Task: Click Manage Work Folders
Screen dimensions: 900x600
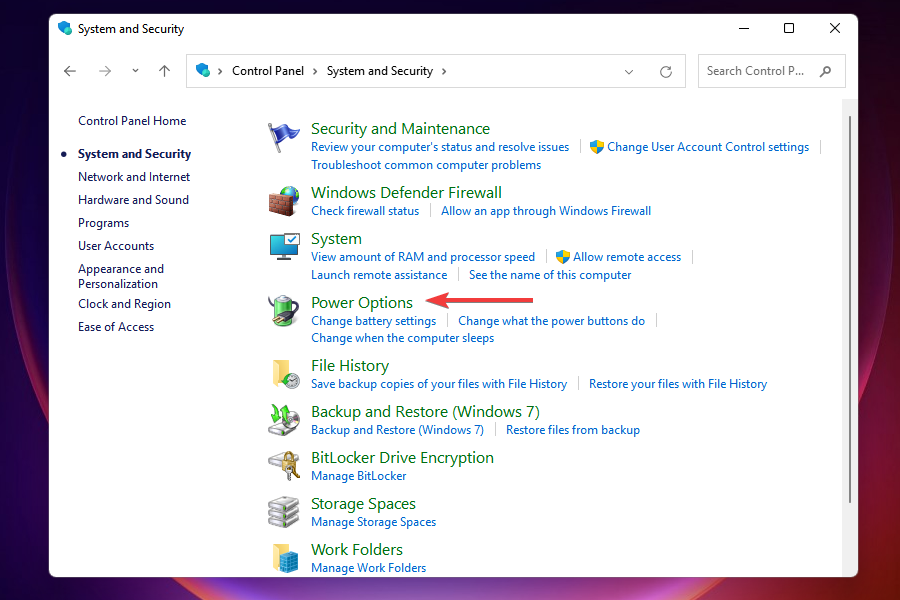Action: 368,568
